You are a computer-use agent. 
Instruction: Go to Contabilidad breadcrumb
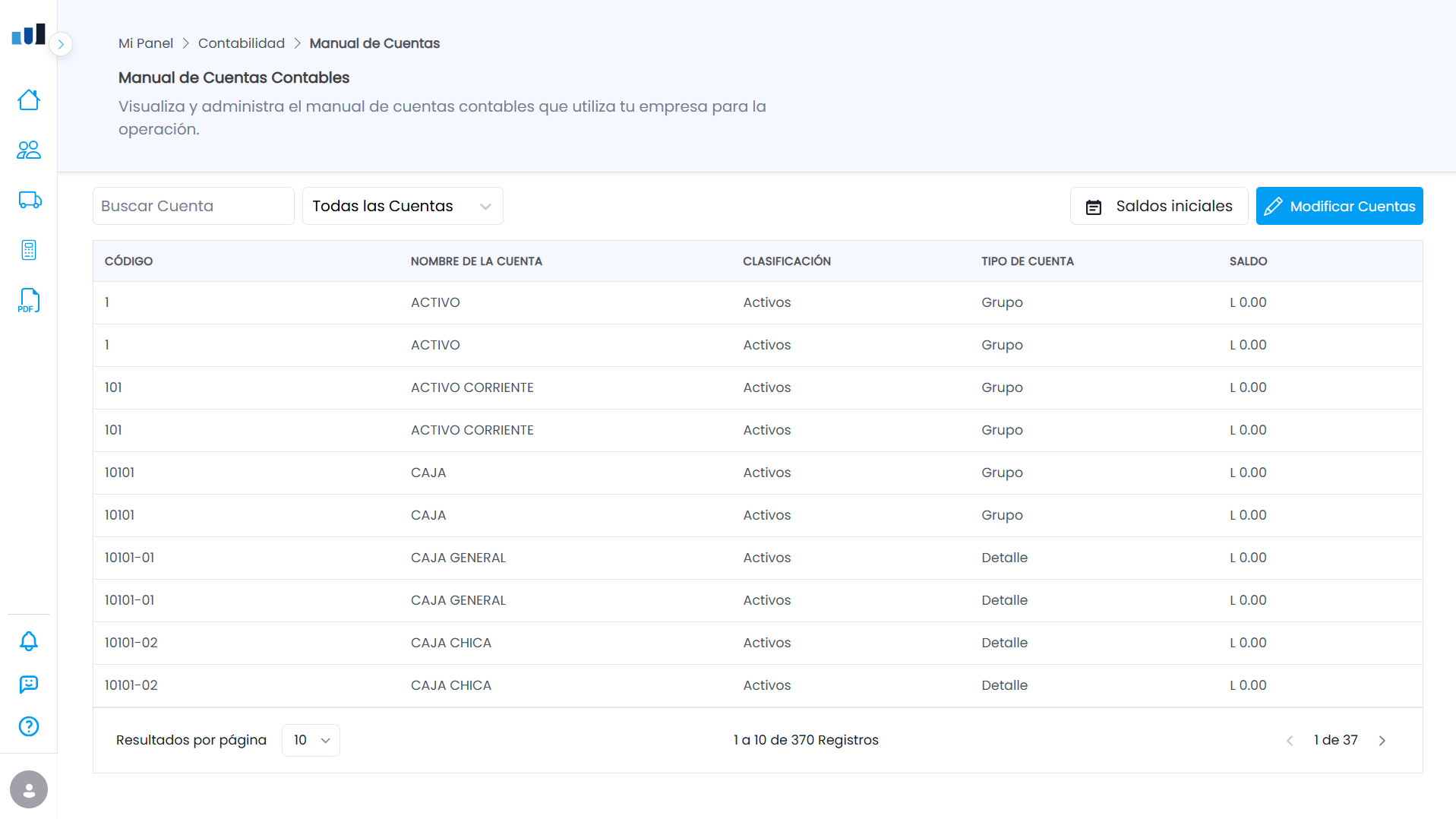pyautogui.click(x=242, y=43)
